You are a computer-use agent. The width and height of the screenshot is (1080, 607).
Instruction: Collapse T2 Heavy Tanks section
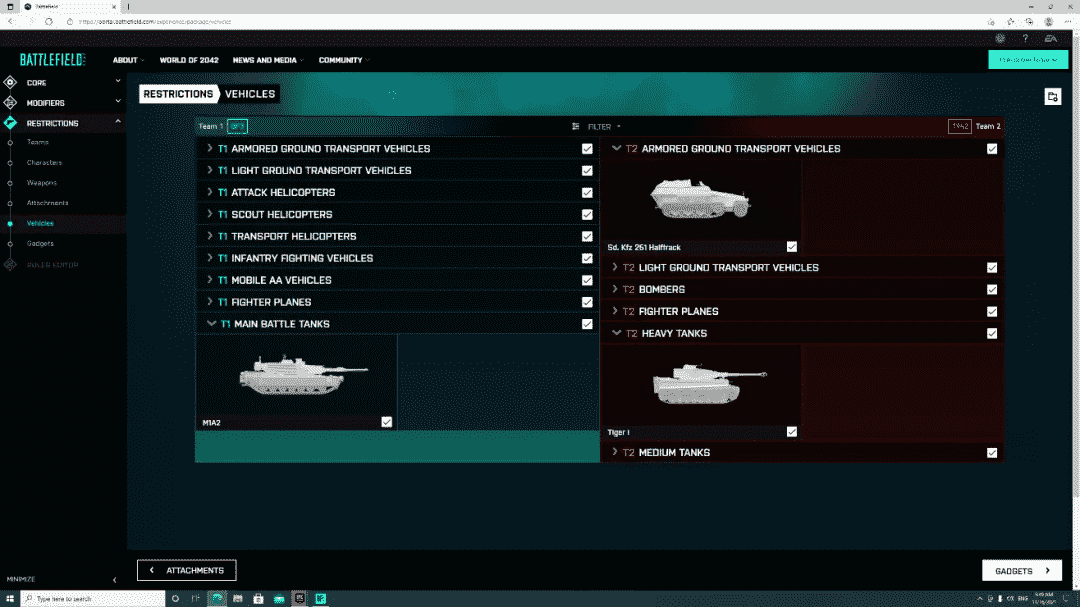pyautogui.click(x=616, y=333)
